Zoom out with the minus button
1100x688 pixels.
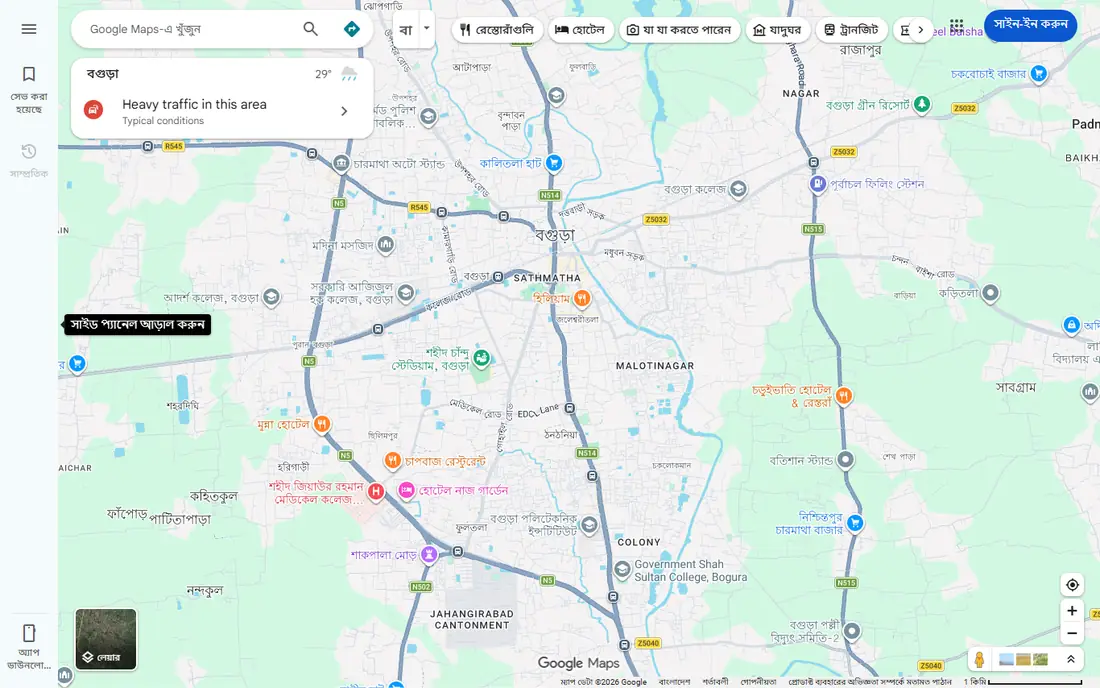tap(1072, 633)
